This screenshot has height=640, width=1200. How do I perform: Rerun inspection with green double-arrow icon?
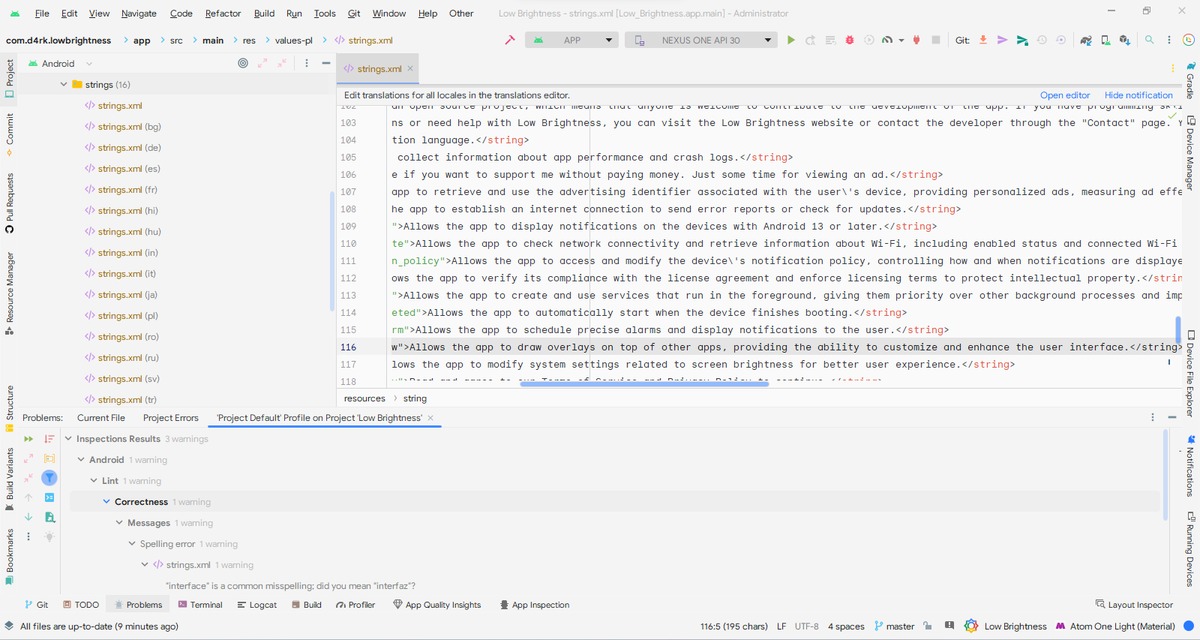tap(29, 439)
